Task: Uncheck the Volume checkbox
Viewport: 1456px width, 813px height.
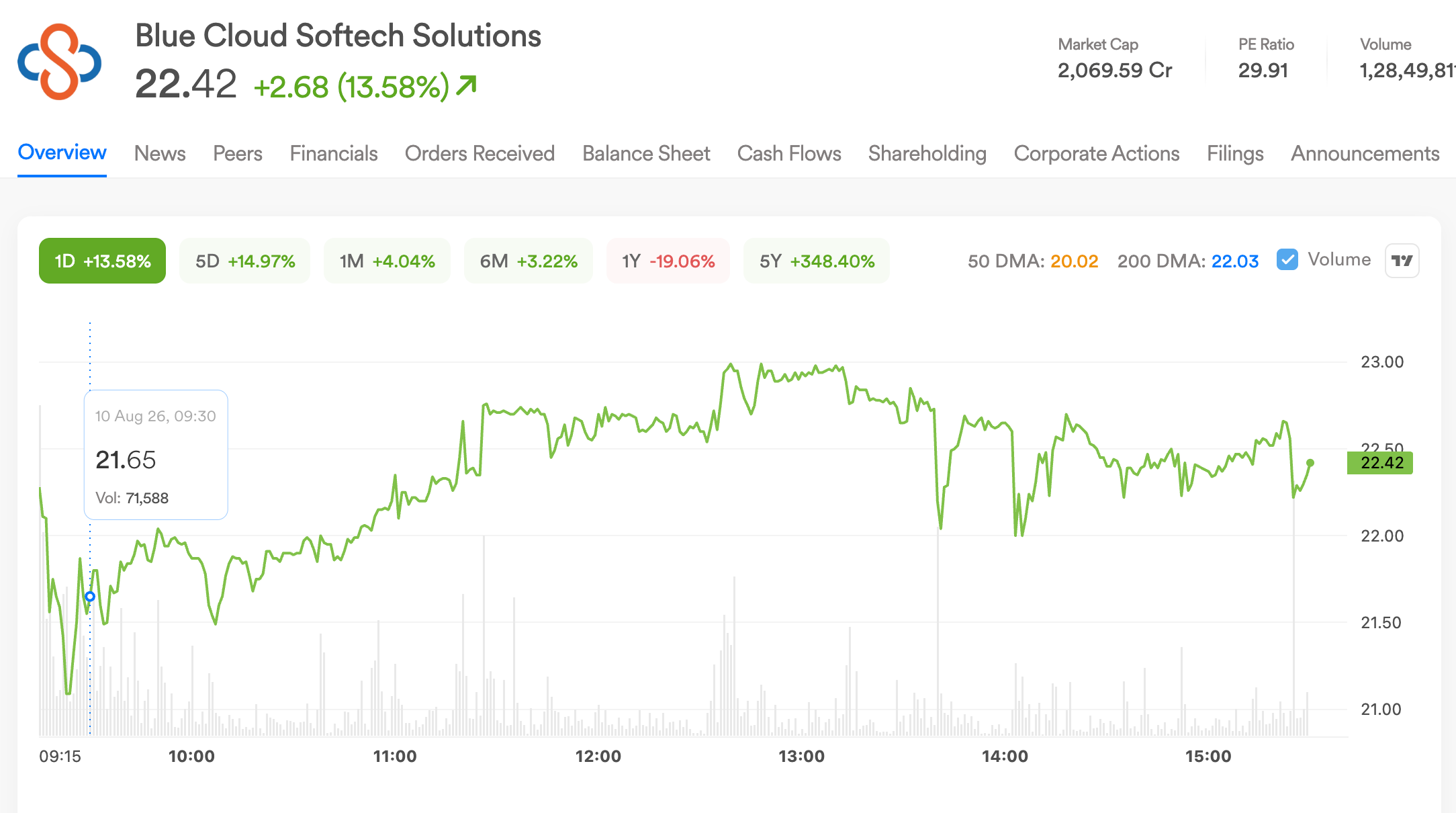Action: coord(1287,260)
